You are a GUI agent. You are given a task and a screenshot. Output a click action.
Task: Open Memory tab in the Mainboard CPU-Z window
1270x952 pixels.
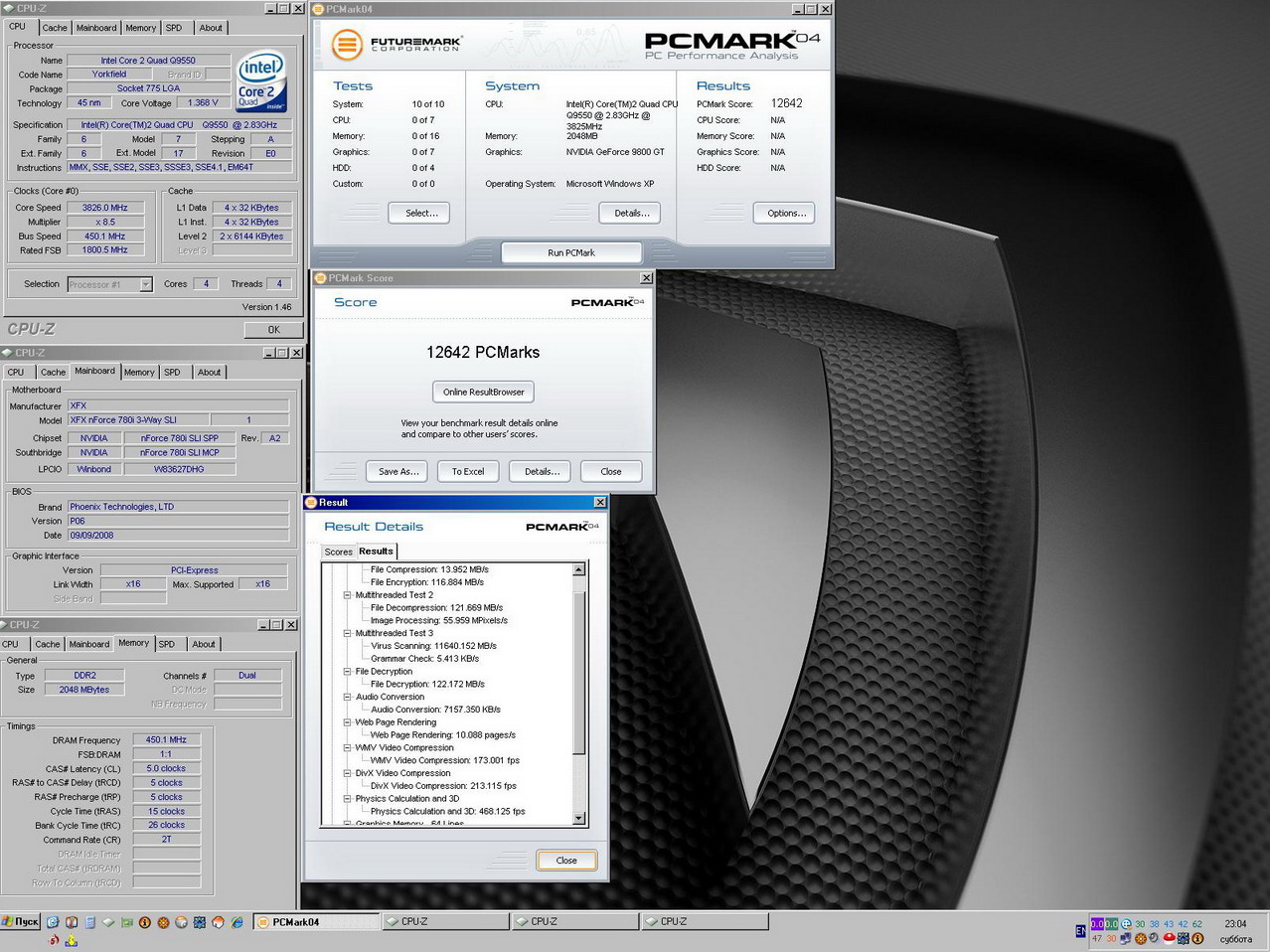coord(139,373)
